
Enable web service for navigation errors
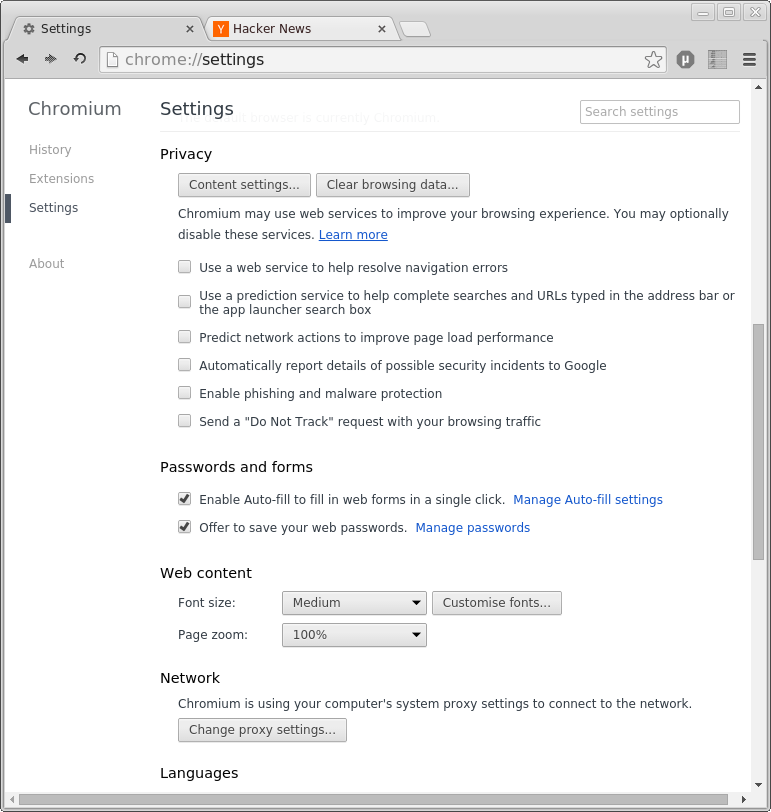pos(184,267)
